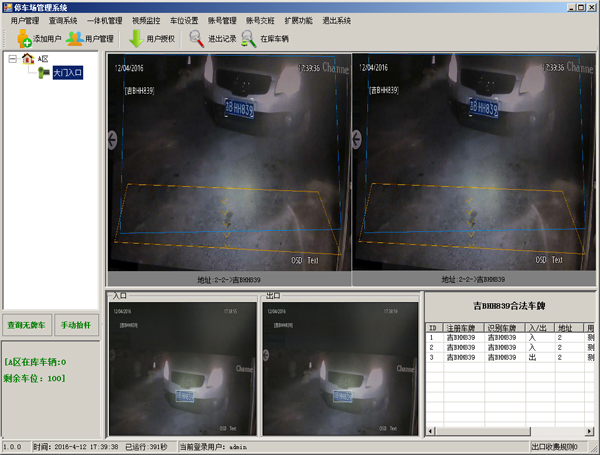This screenshot has width=600, height=455.
Task: Click address caption under right main video
Action: pyautogui.click(x=473, y=280)
